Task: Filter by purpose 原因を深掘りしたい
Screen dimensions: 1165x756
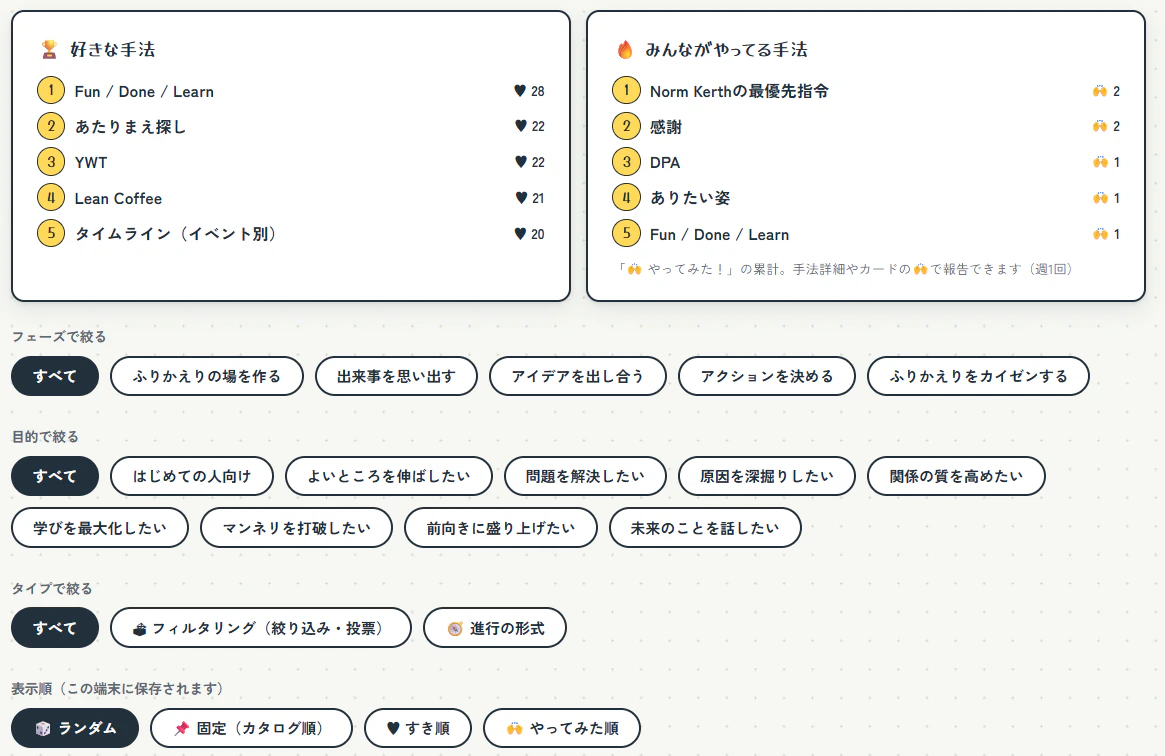Action: click(767, 476)
